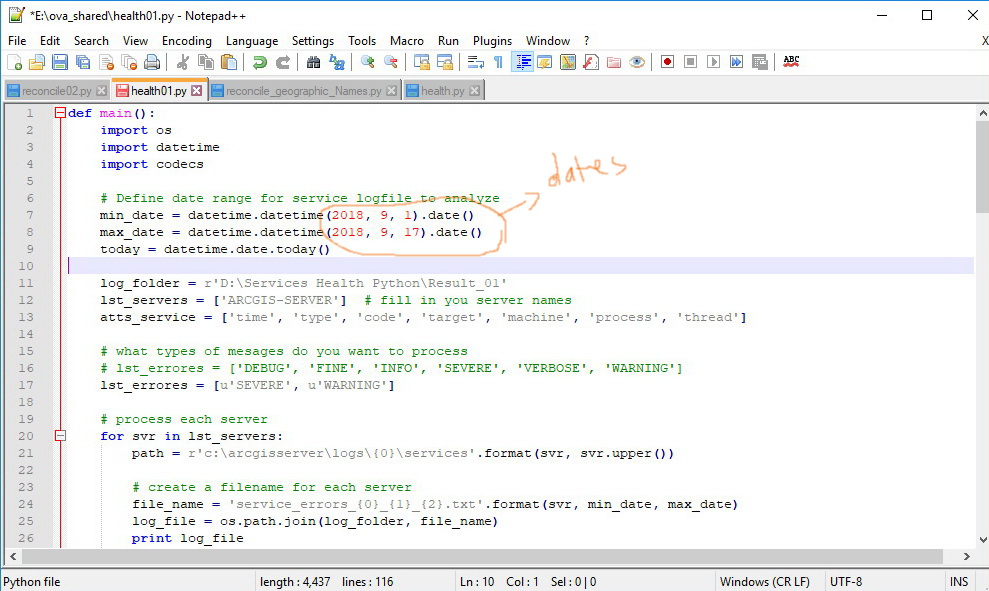Play back the recorded macro
Screen dimensions: 989x591
coord(713,62)
